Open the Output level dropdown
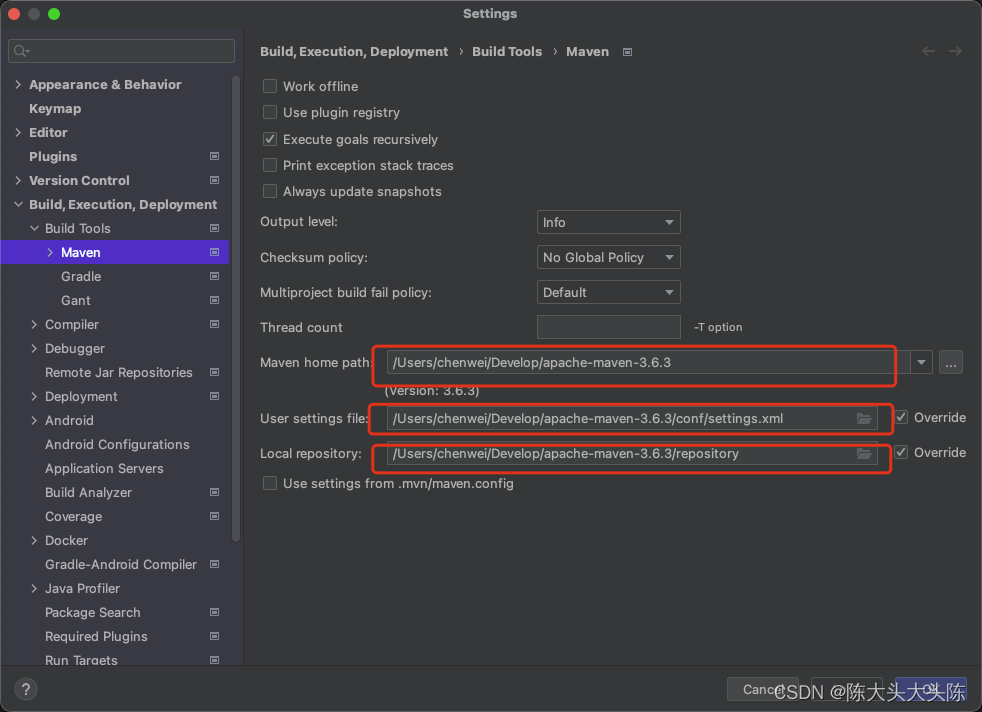The width and height of the screenshot is (982, 712). 609,222
